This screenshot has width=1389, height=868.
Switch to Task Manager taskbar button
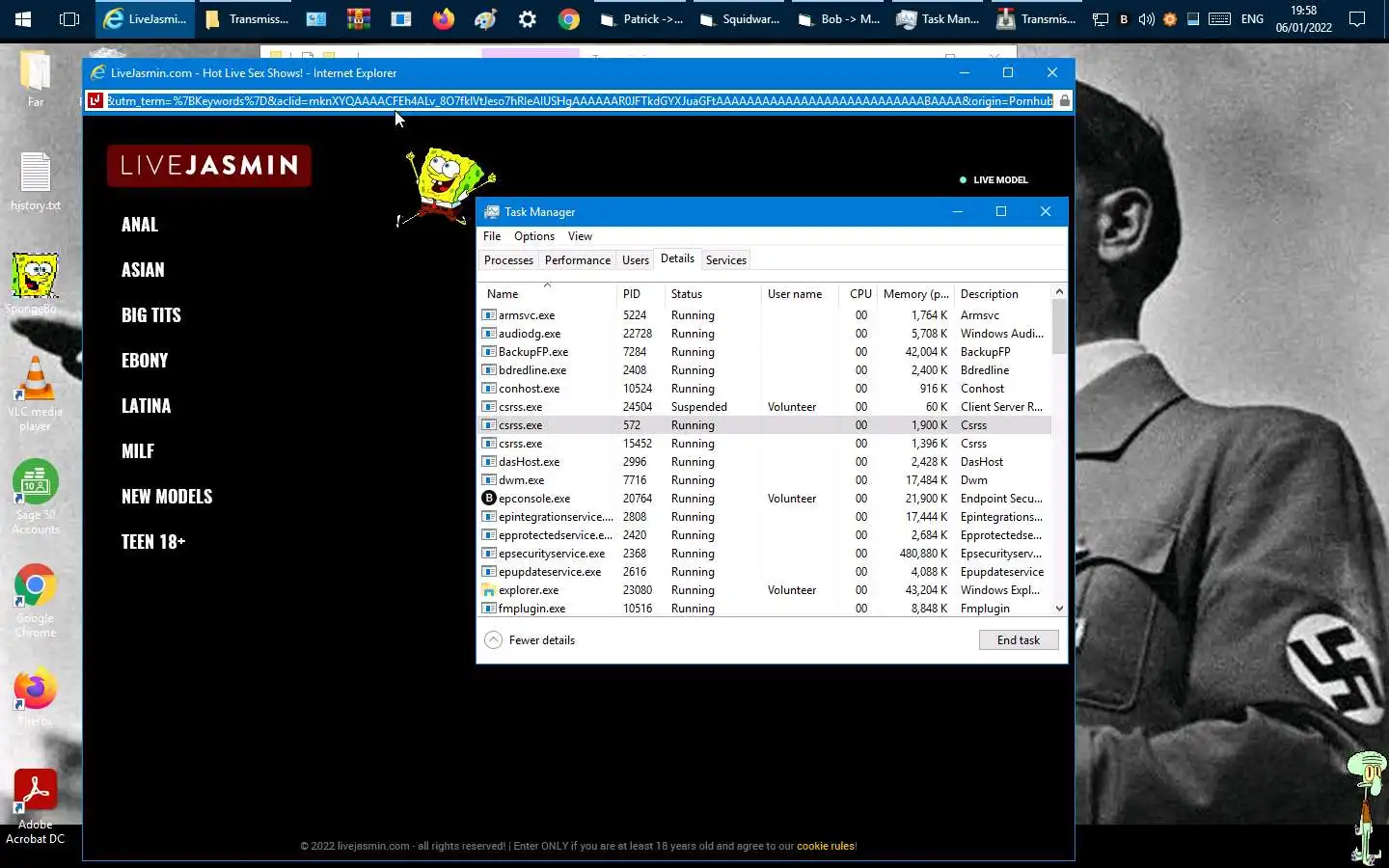click(938, 18)
